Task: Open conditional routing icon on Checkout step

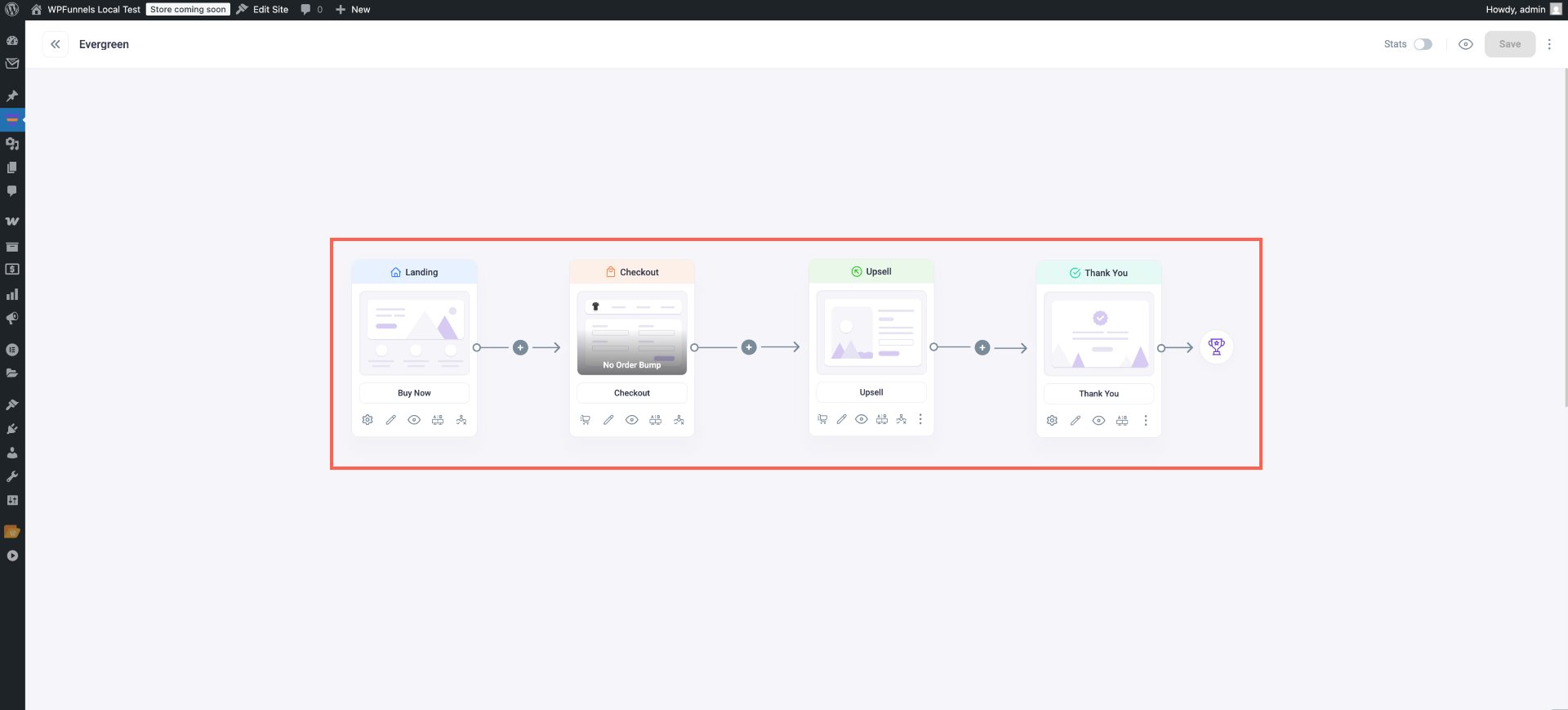Action: coord(679,420)
